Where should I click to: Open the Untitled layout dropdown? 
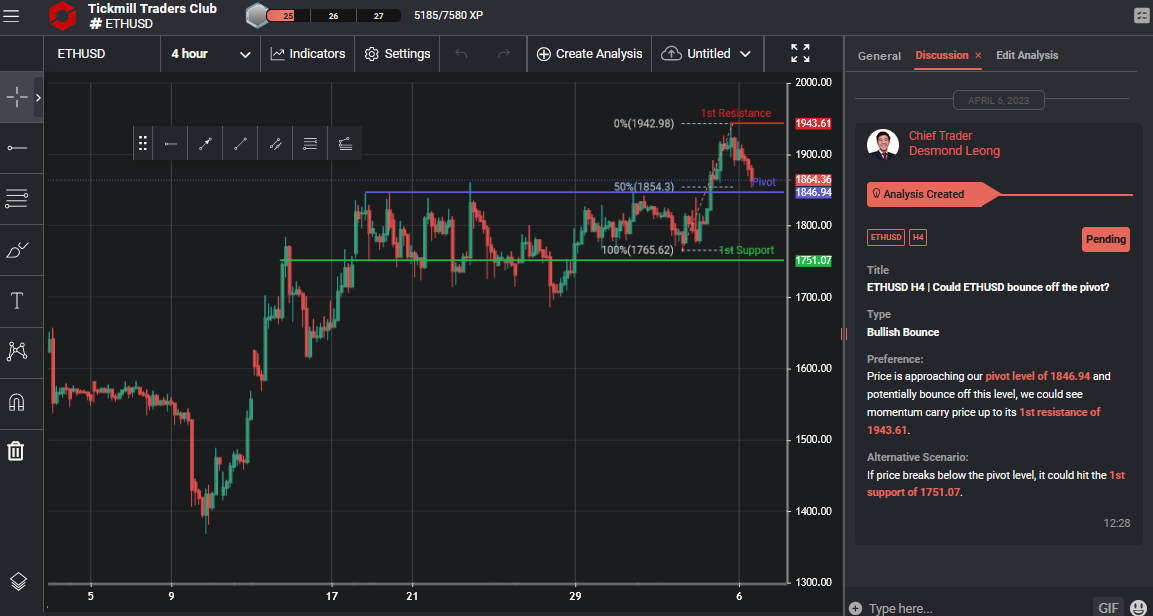click(x=707, y=54)
